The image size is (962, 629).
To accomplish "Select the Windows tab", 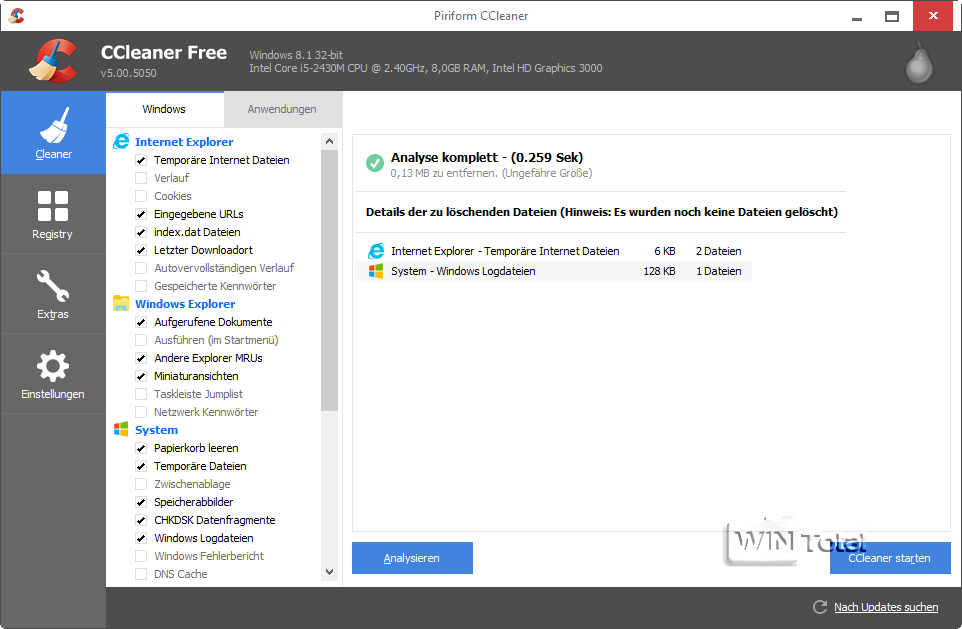I will [164, 109].
